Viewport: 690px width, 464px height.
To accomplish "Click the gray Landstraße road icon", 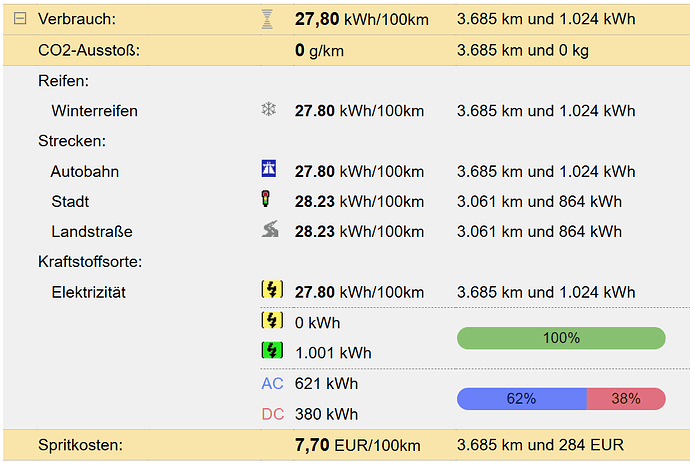I will [268, 231].
